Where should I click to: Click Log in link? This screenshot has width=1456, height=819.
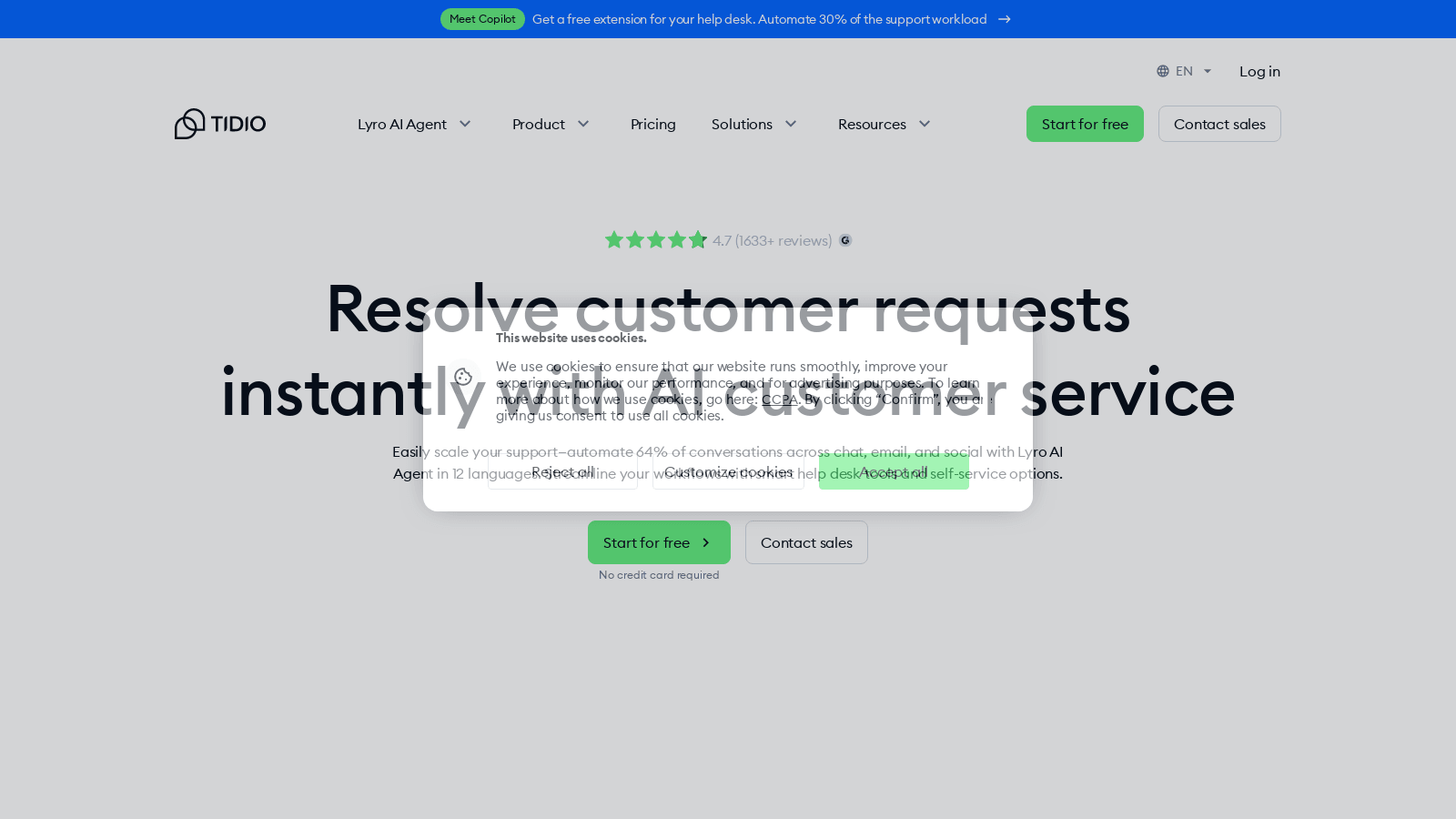coord(1259,71)
